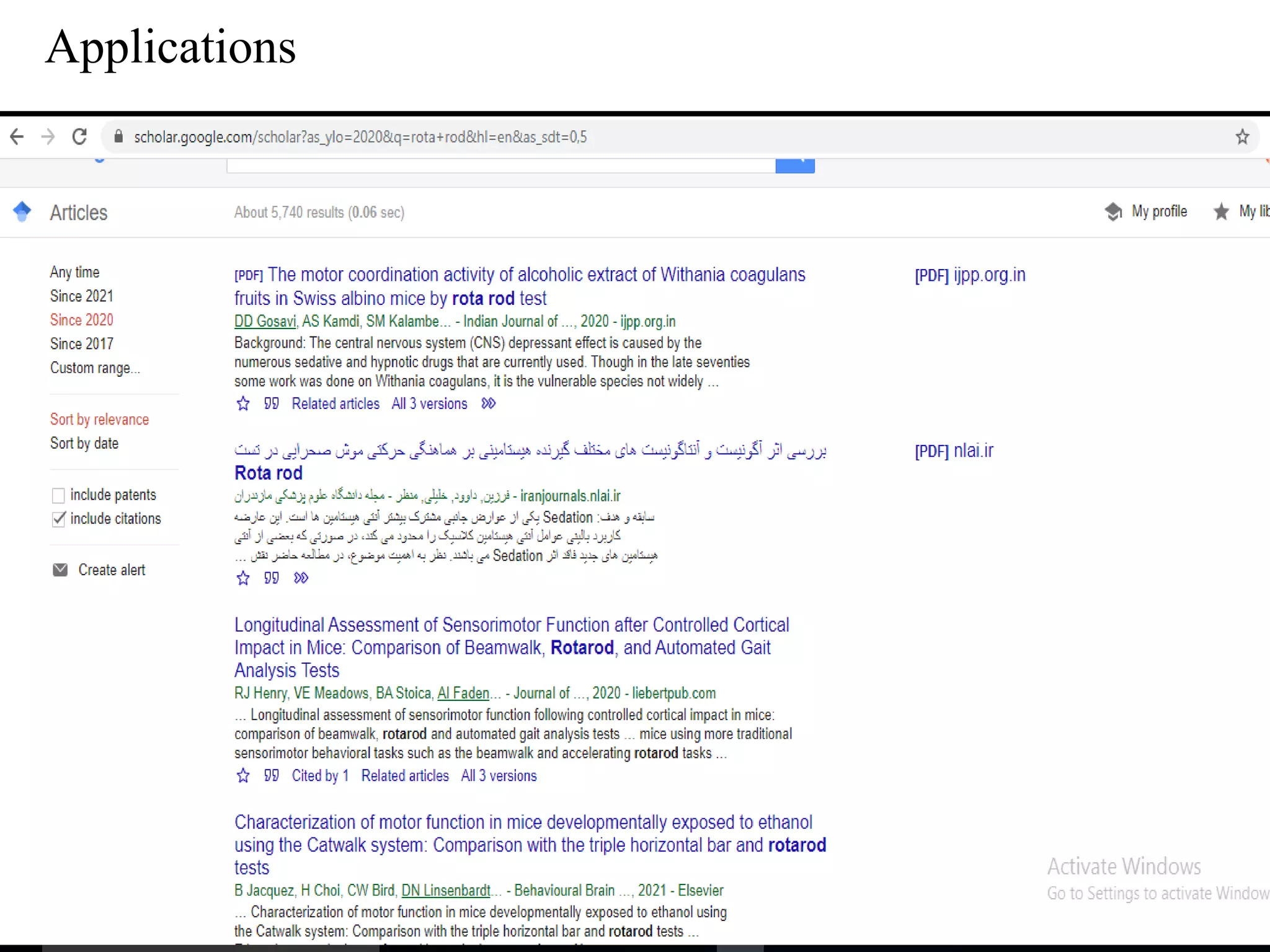
Task: Click the blue search button
Action: 794,165
